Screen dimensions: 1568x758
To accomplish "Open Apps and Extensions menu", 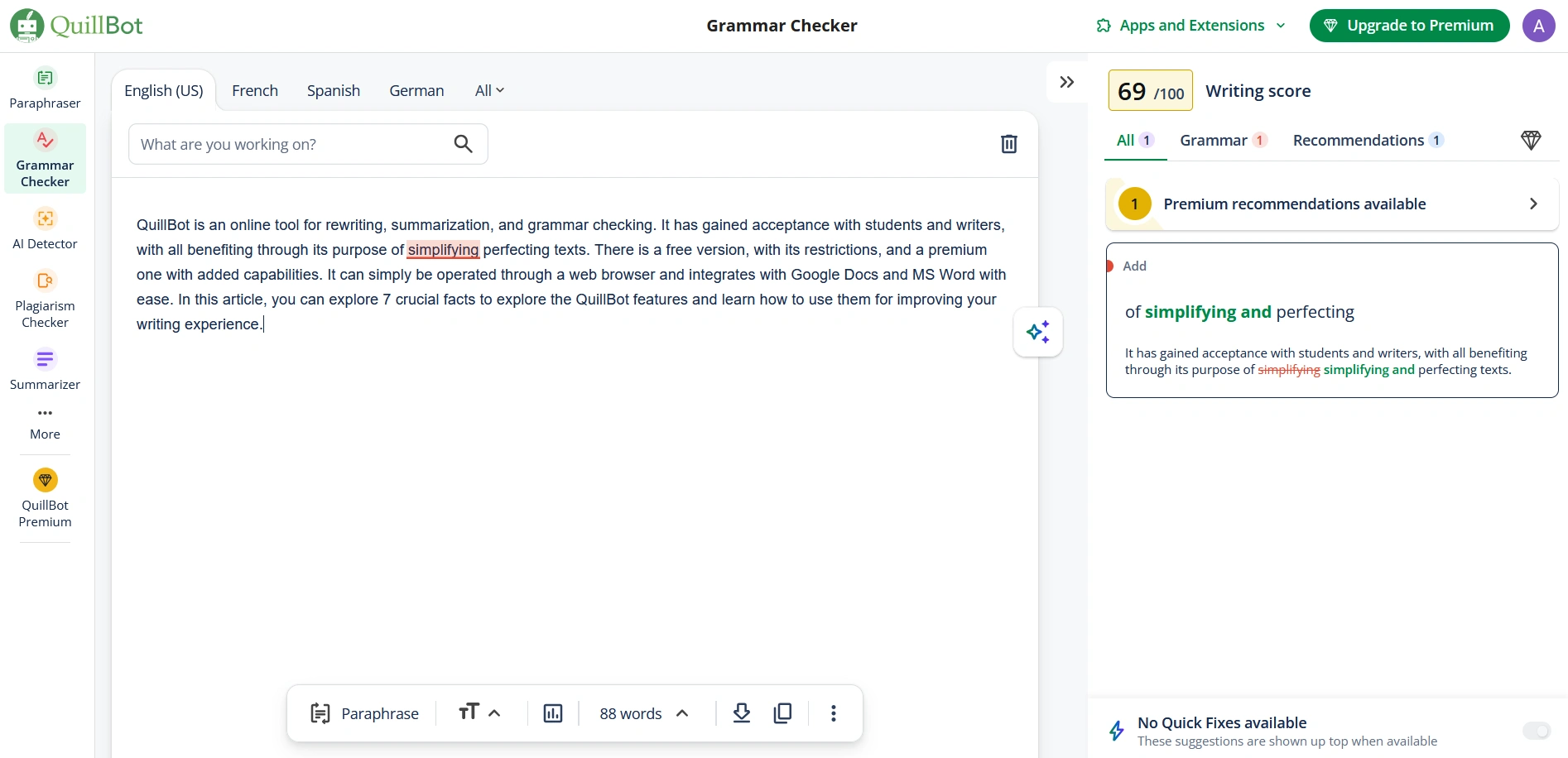I will pyautogui.click(x=1190, y=25).
